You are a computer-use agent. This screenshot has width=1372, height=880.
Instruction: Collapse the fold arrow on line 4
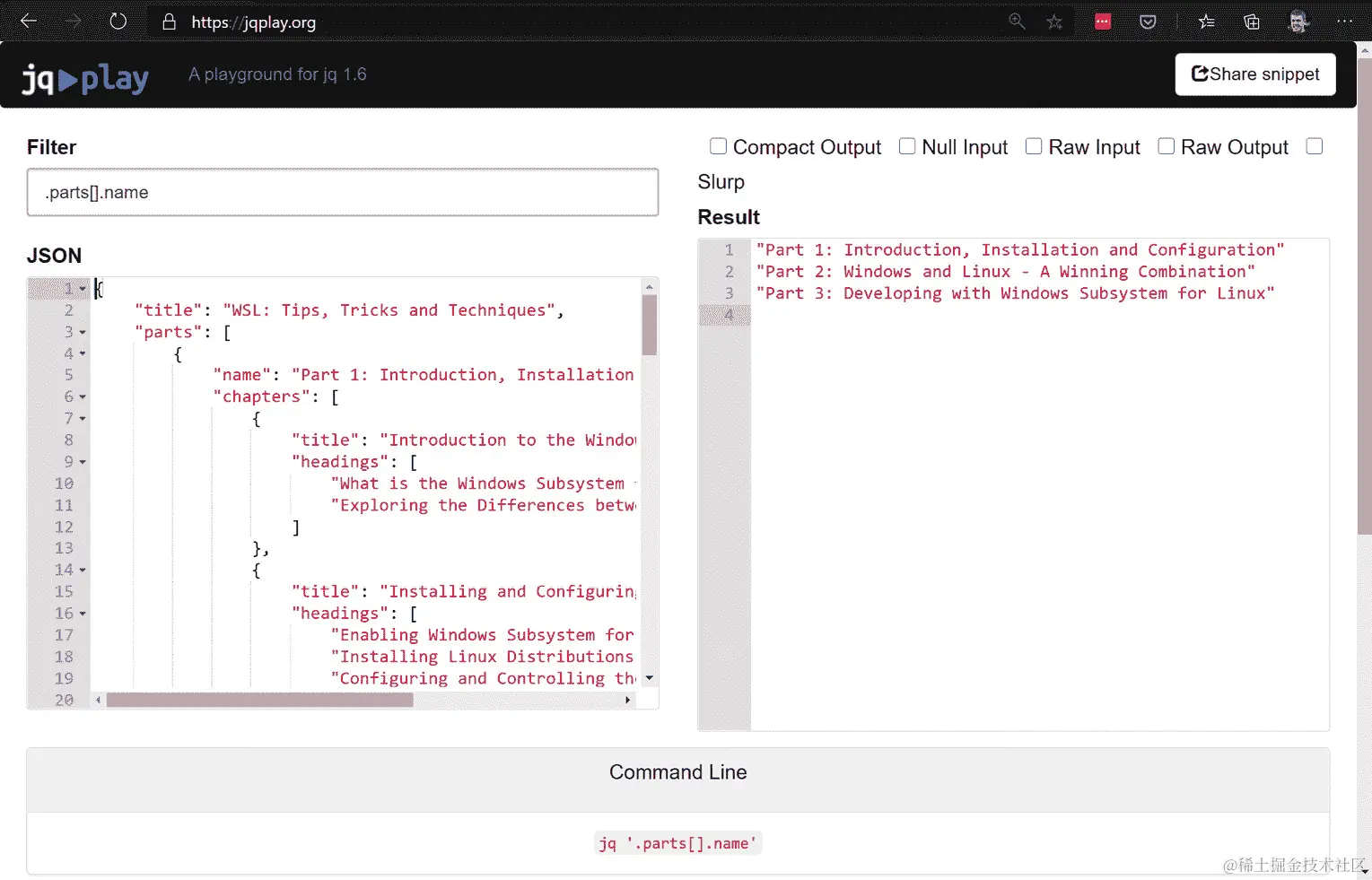[83, 353]
